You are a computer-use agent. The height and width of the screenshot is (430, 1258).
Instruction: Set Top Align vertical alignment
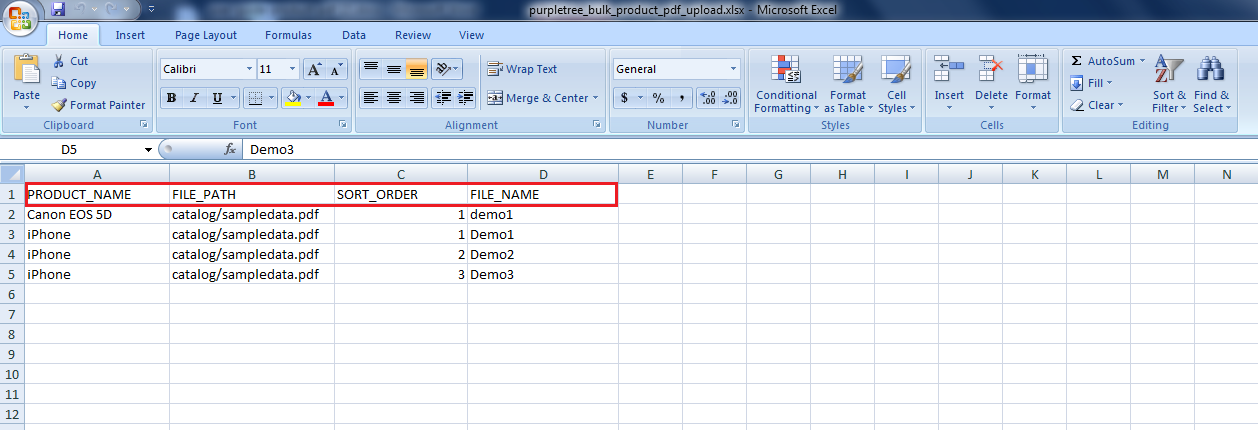click(x=370, y=69)
